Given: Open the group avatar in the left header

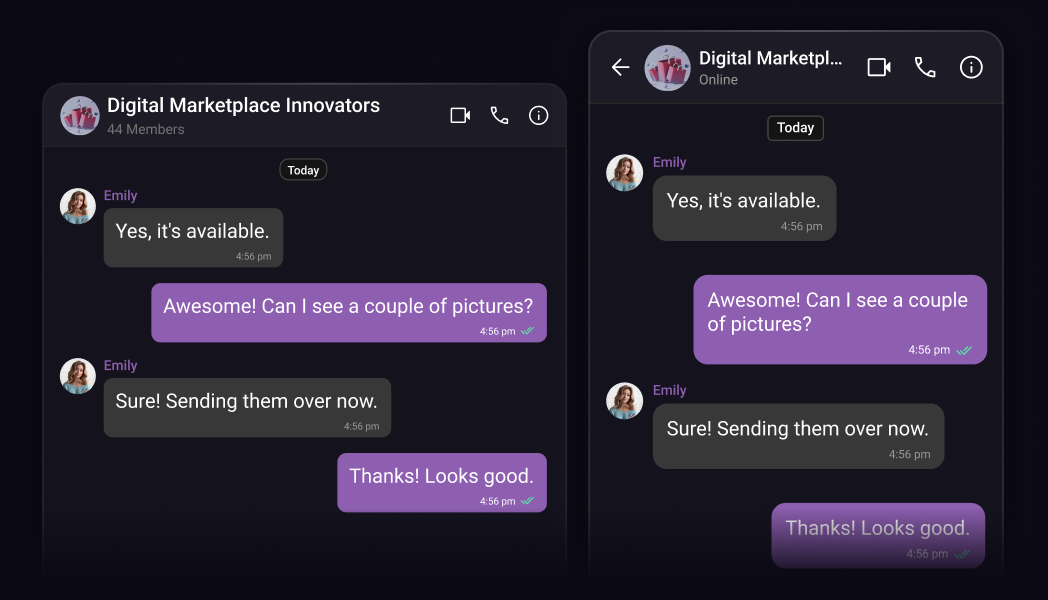Looking at the screenshot, I should tap(79, 115).
